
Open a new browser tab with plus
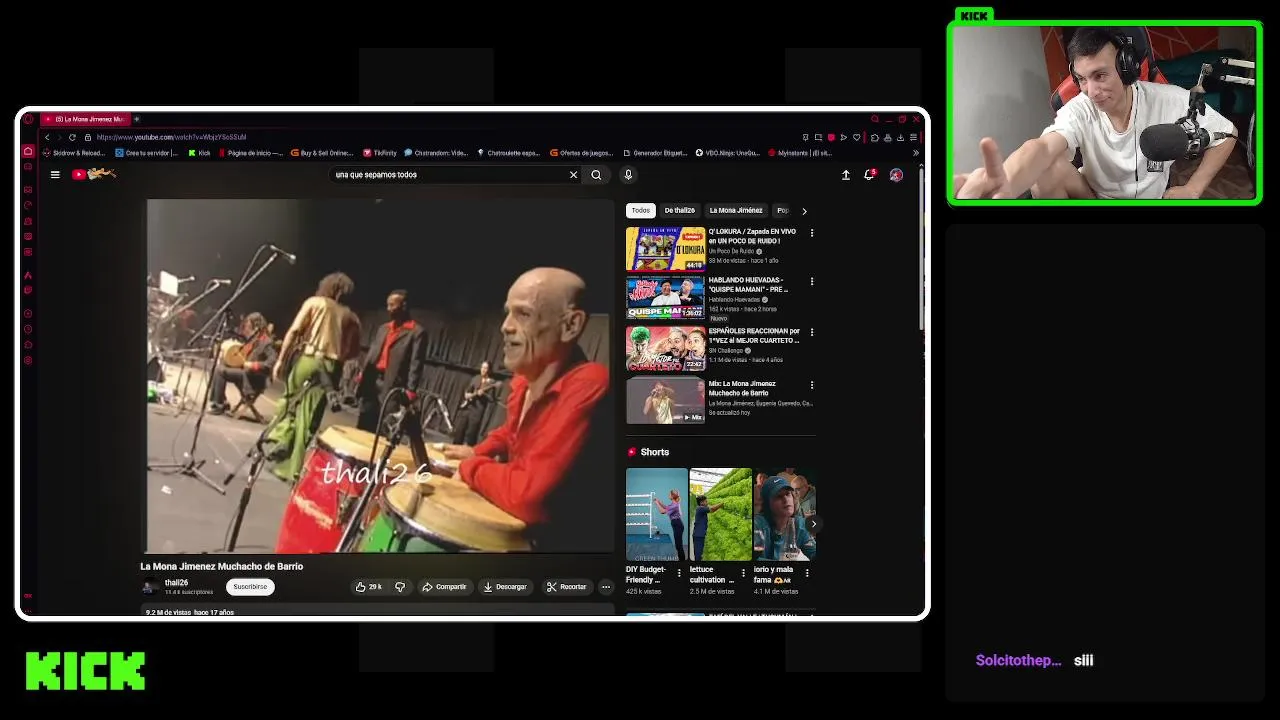pyautogui.click(x=136, y=119)
